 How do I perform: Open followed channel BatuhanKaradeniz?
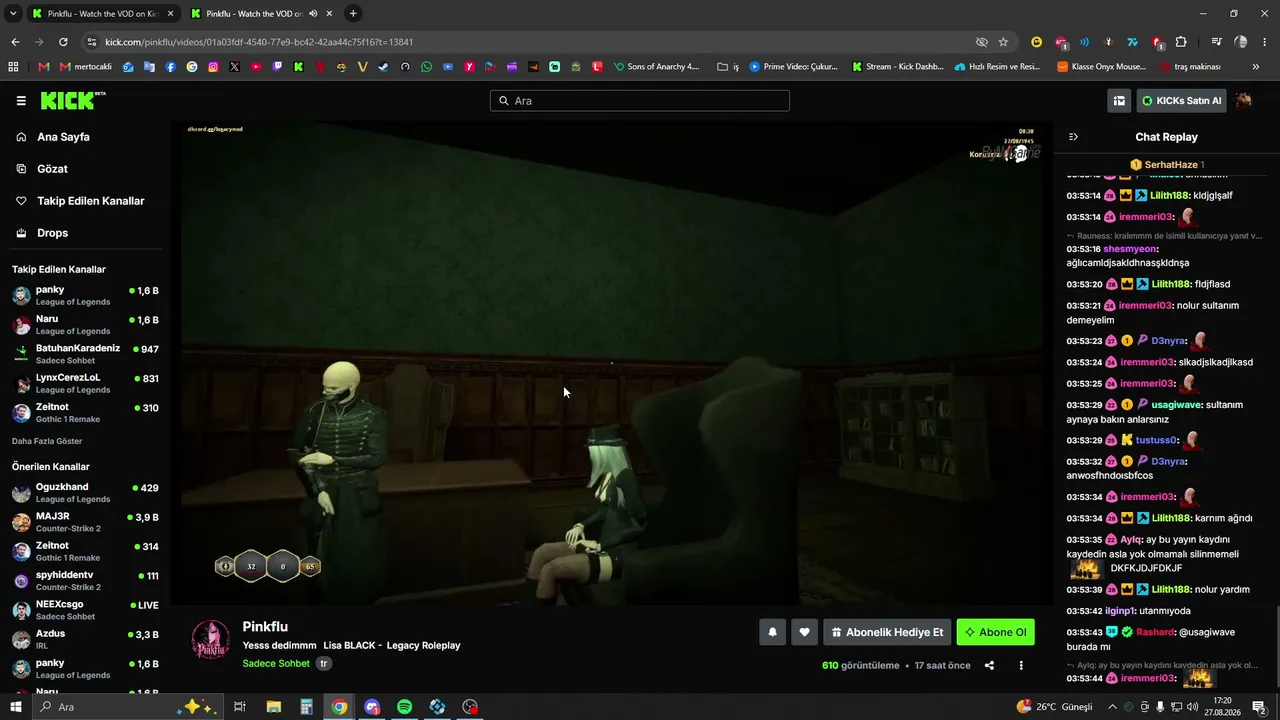[86, 353]
